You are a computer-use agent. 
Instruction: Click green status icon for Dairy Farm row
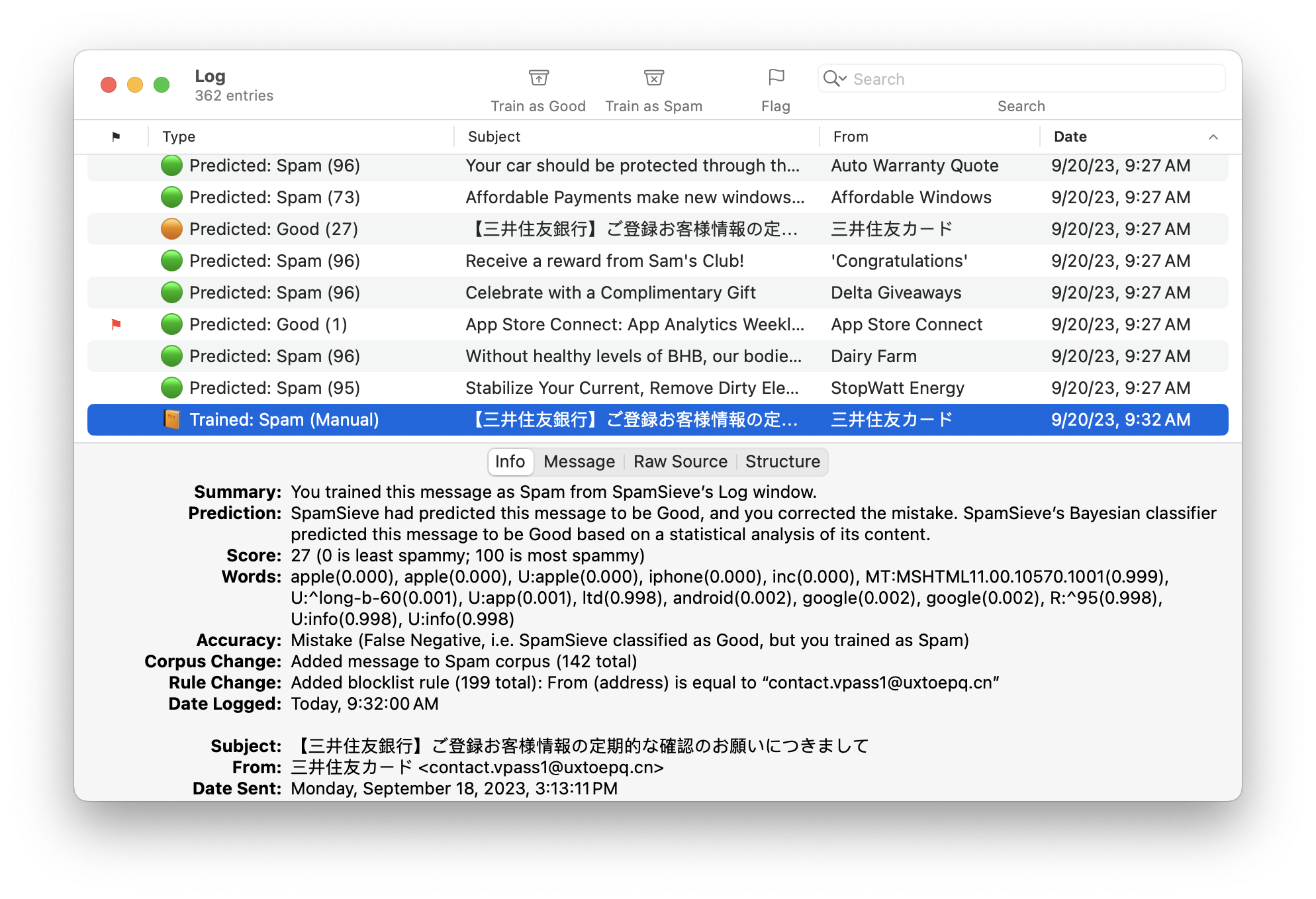pyautogui.click(x=171, y=356)
